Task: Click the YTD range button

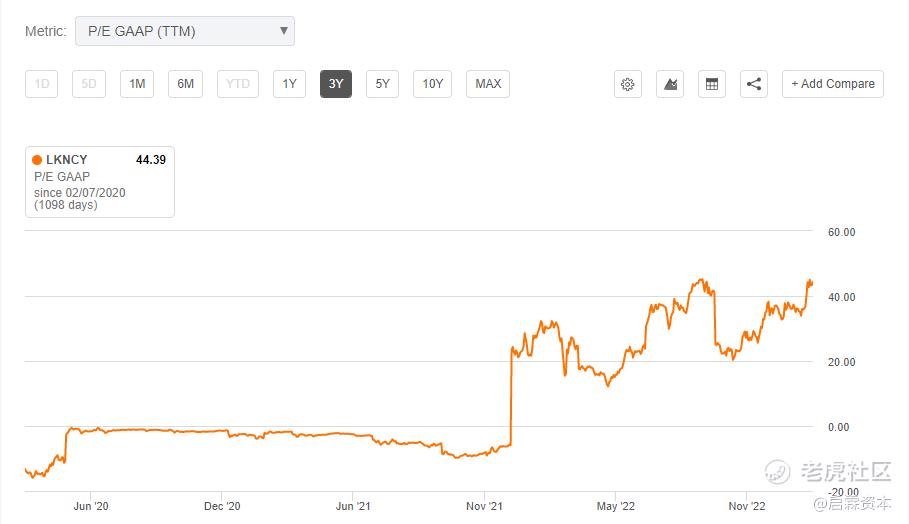Action: click(x=238, y=84)
